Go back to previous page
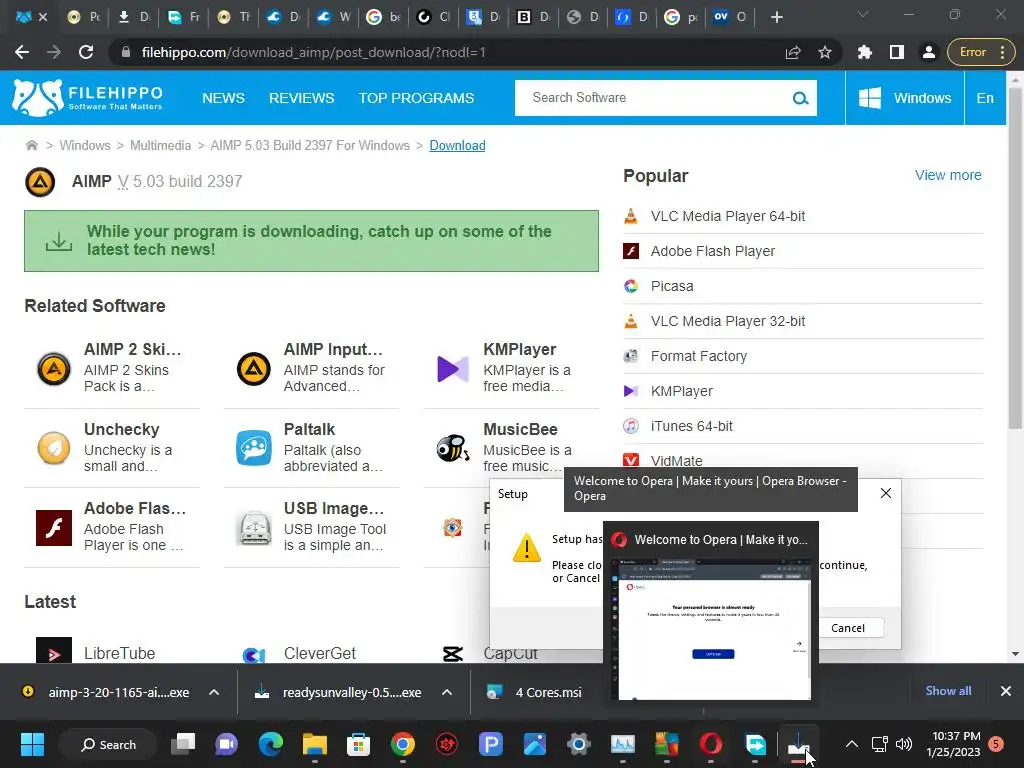Screen dimensions: 1024x768 click(22, 52)
